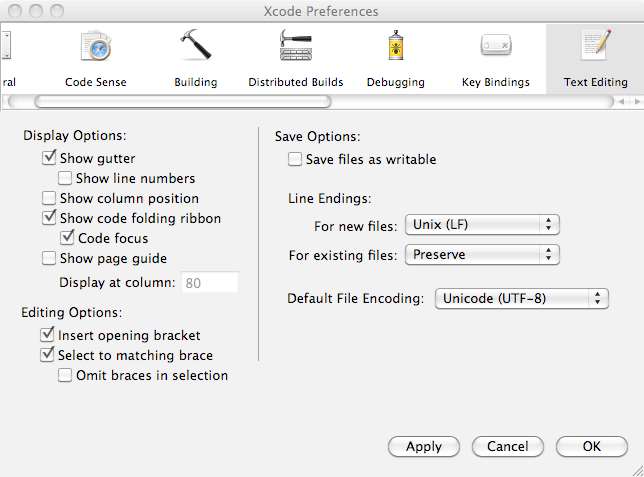
Task: Choose the Default File Encoding dropdown
Action: (x=522, y=298)
